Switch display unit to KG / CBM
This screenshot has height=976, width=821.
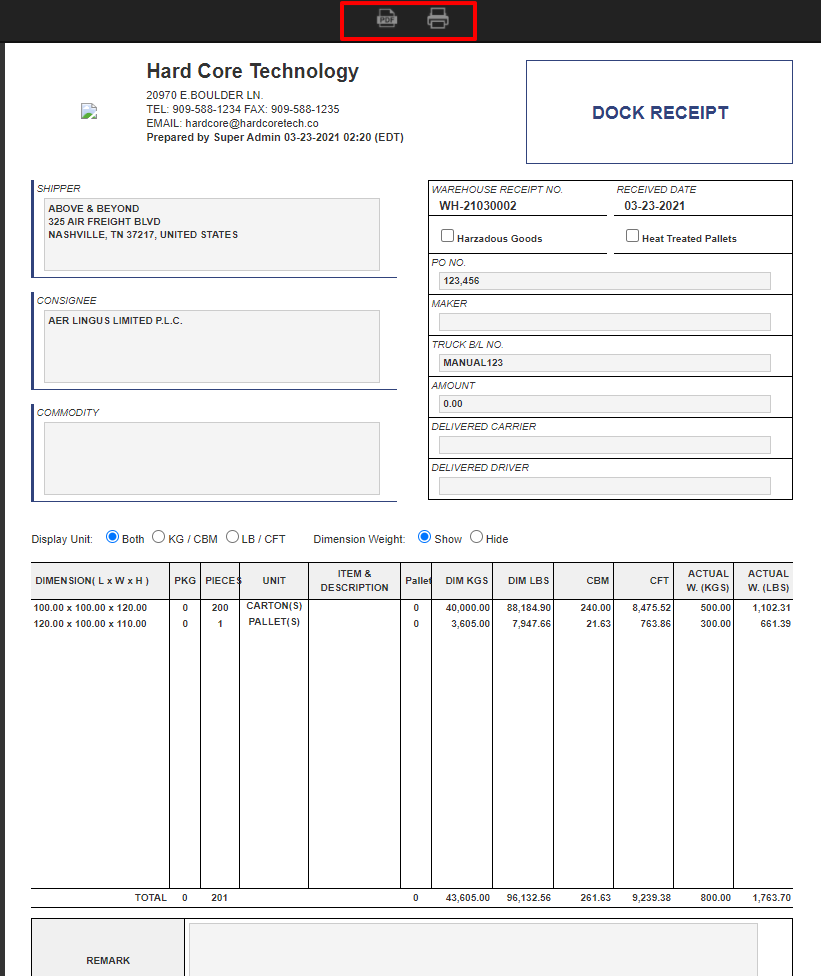tap(158, 537)
